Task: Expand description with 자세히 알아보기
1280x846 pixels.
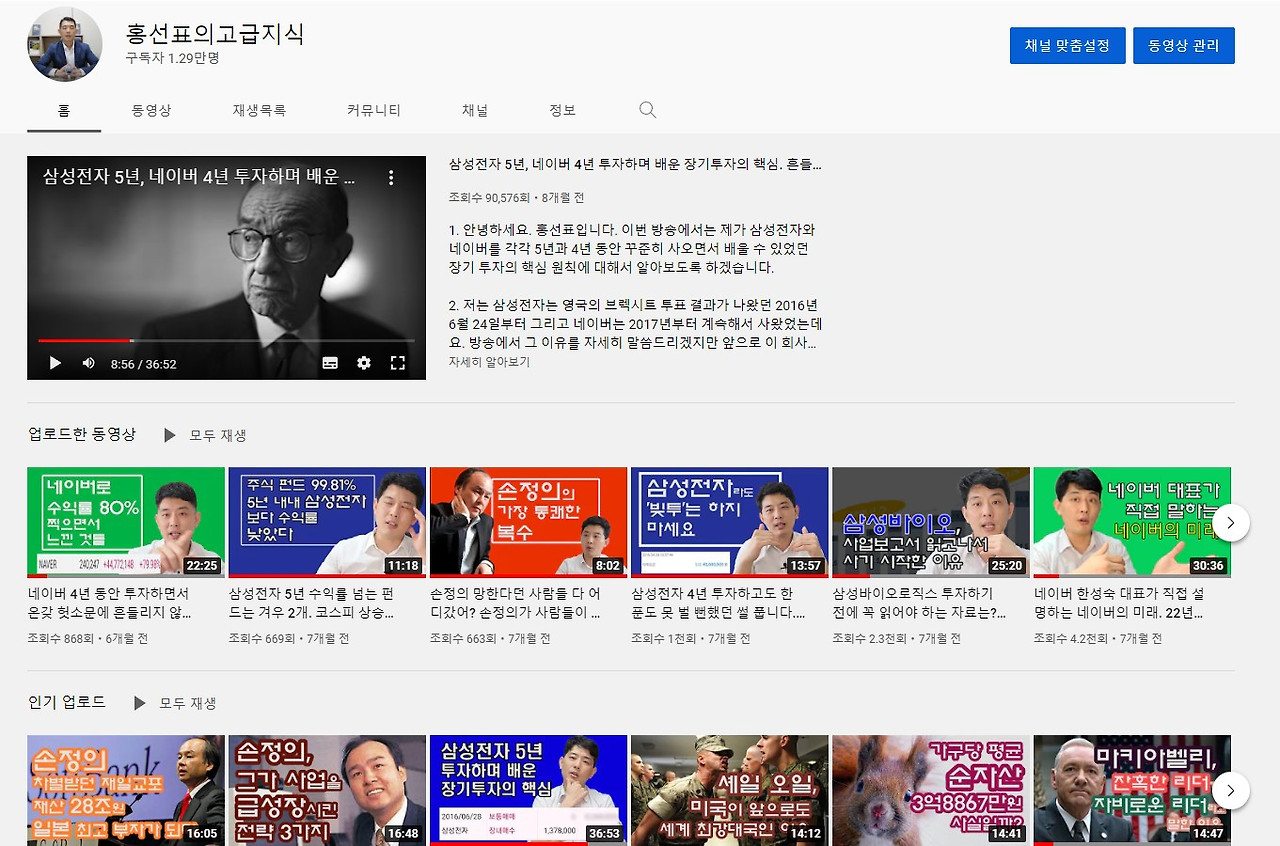Action: [x=489, y=362]
